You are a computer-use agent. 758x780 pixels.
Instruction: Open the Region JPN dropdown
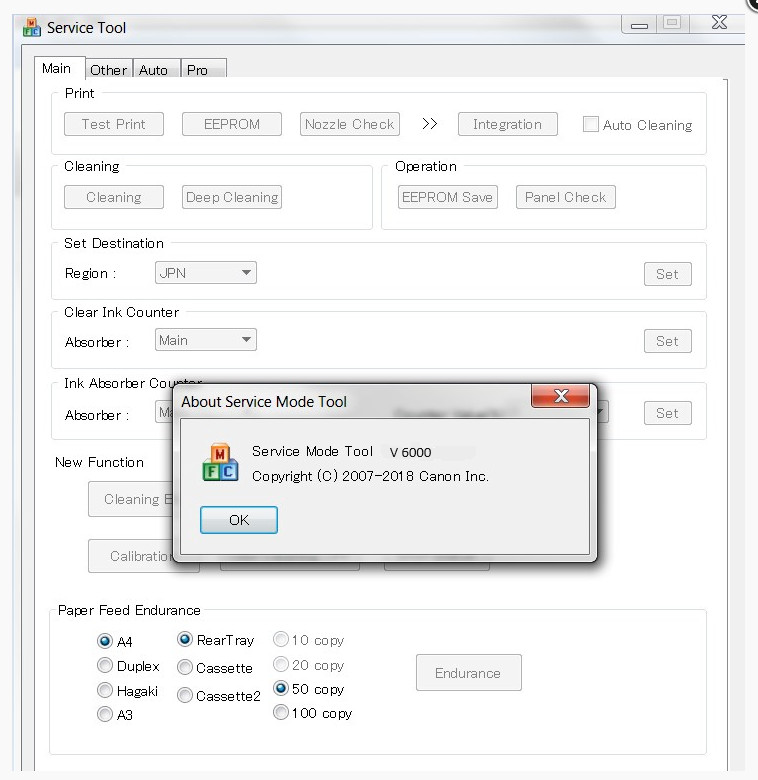(206, 273)
